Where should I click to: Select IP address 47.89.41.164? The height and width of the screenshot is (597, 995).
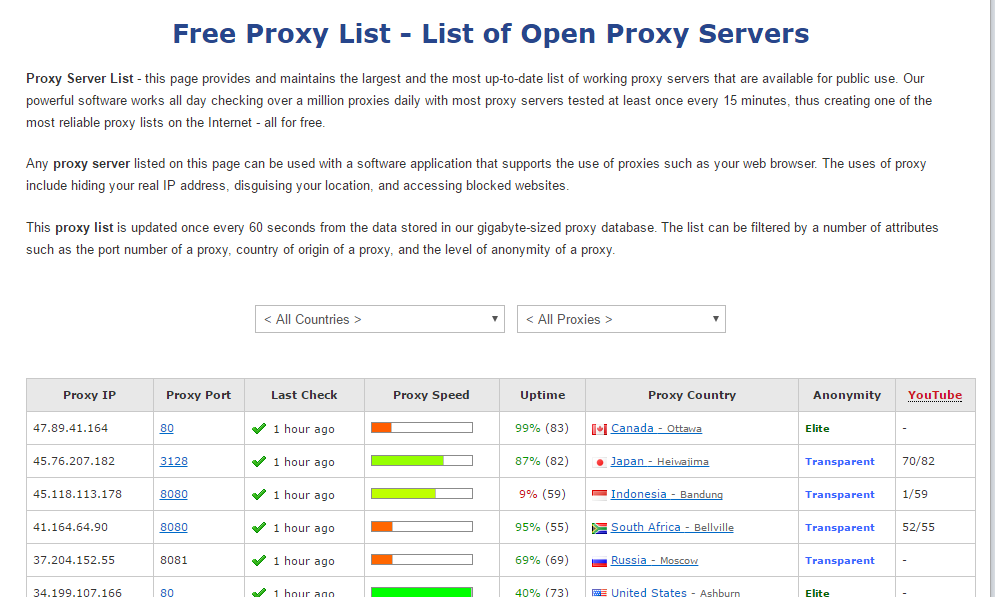tap(70, 428)
